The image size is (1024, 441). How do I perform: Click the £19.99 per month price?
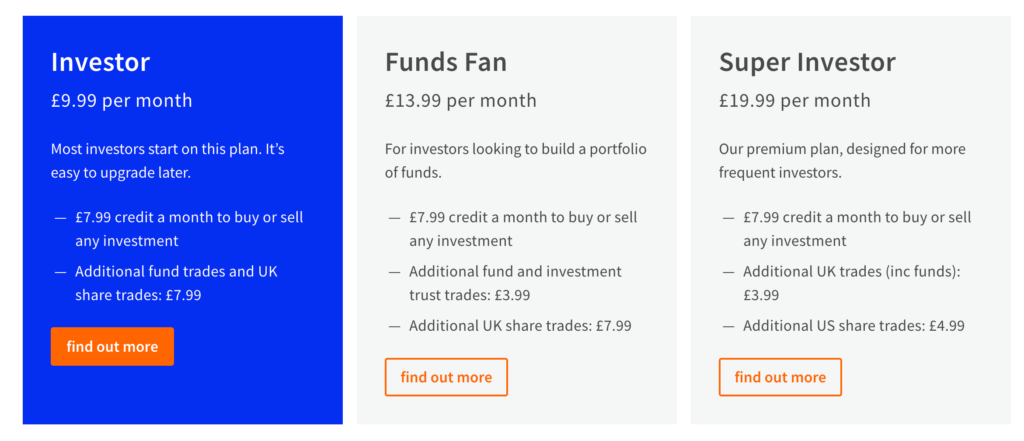click(x=795, y=101)
